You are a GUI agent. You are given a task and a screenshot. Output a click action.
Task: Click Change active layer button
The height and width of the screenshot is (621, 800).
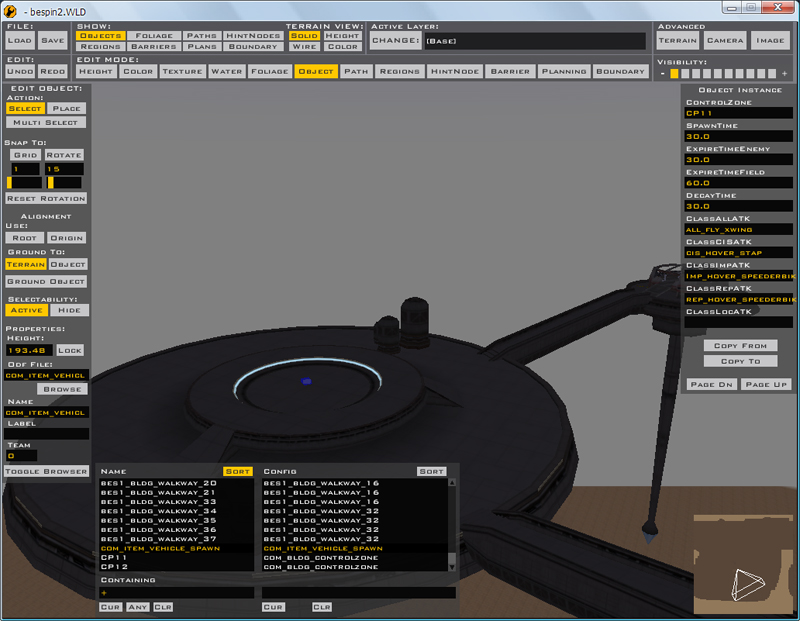pos(396,40)
